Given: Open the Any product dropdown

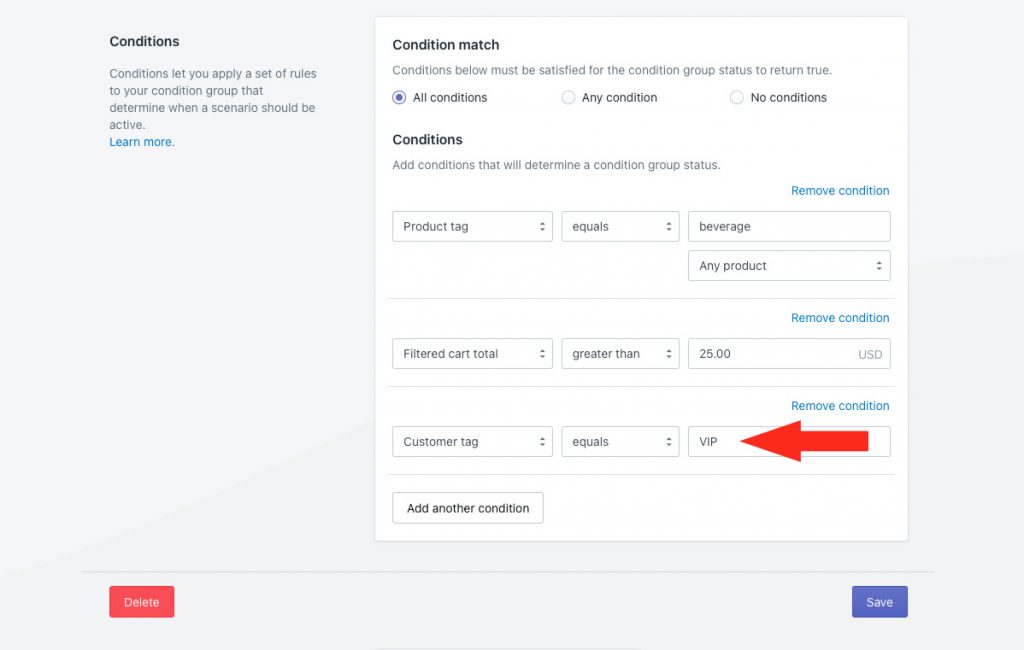Looking at the screenshot, I should click(x=789, y=266).
